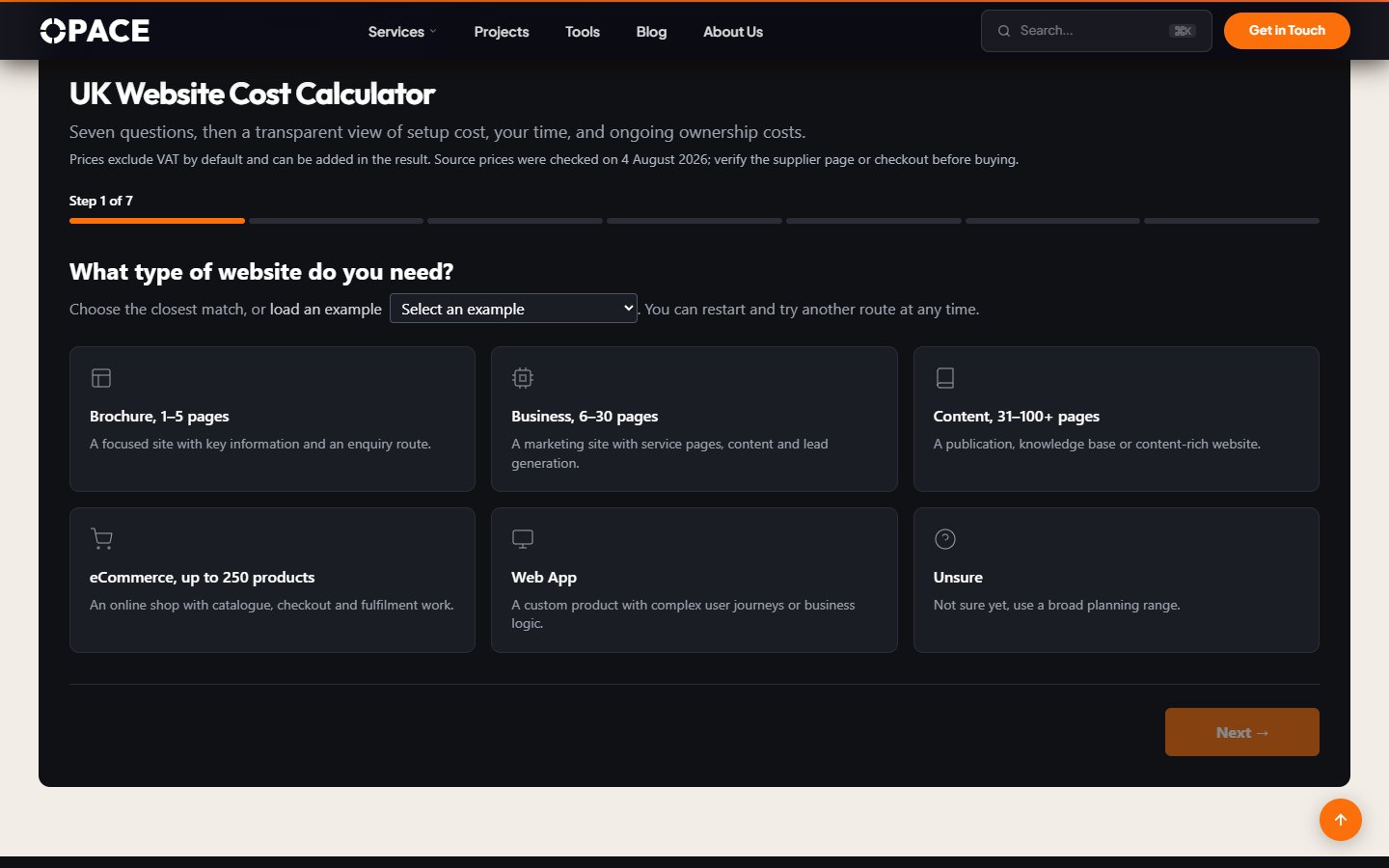Click 'An online shop with catalogue' description

[272, 605]
